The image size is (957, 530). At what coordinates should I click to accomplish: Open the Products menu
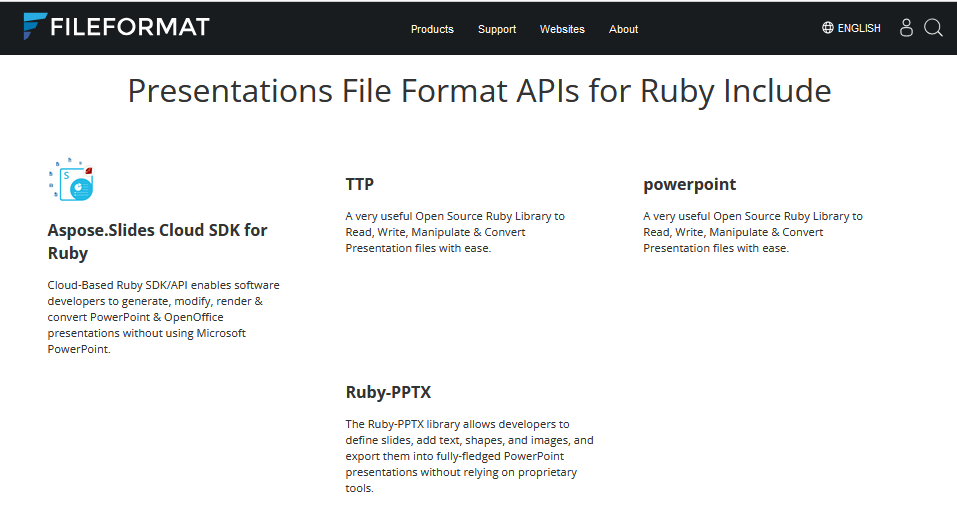(432, 29)
